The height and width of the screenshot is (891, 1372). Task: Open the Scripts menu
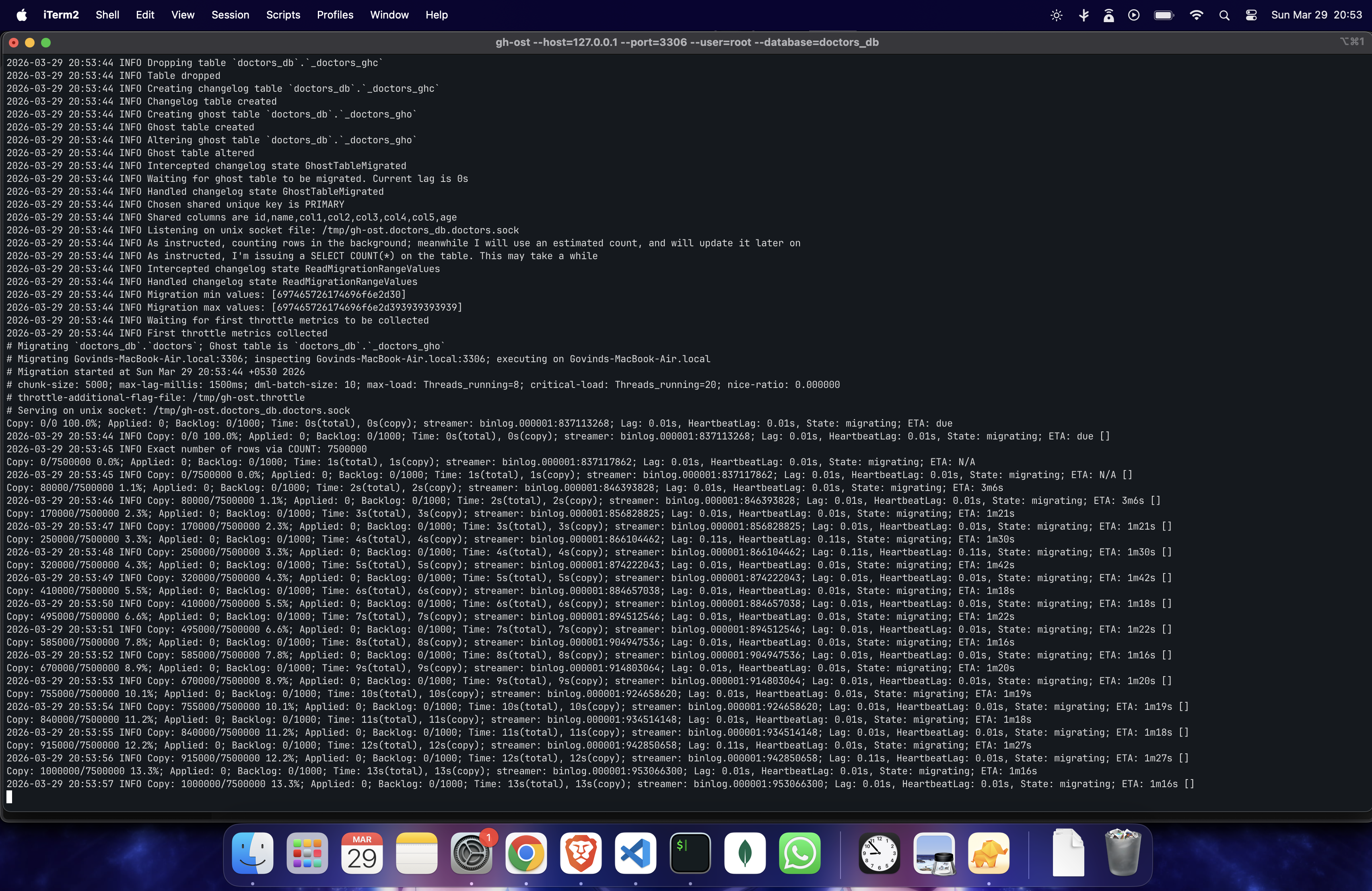283,15
